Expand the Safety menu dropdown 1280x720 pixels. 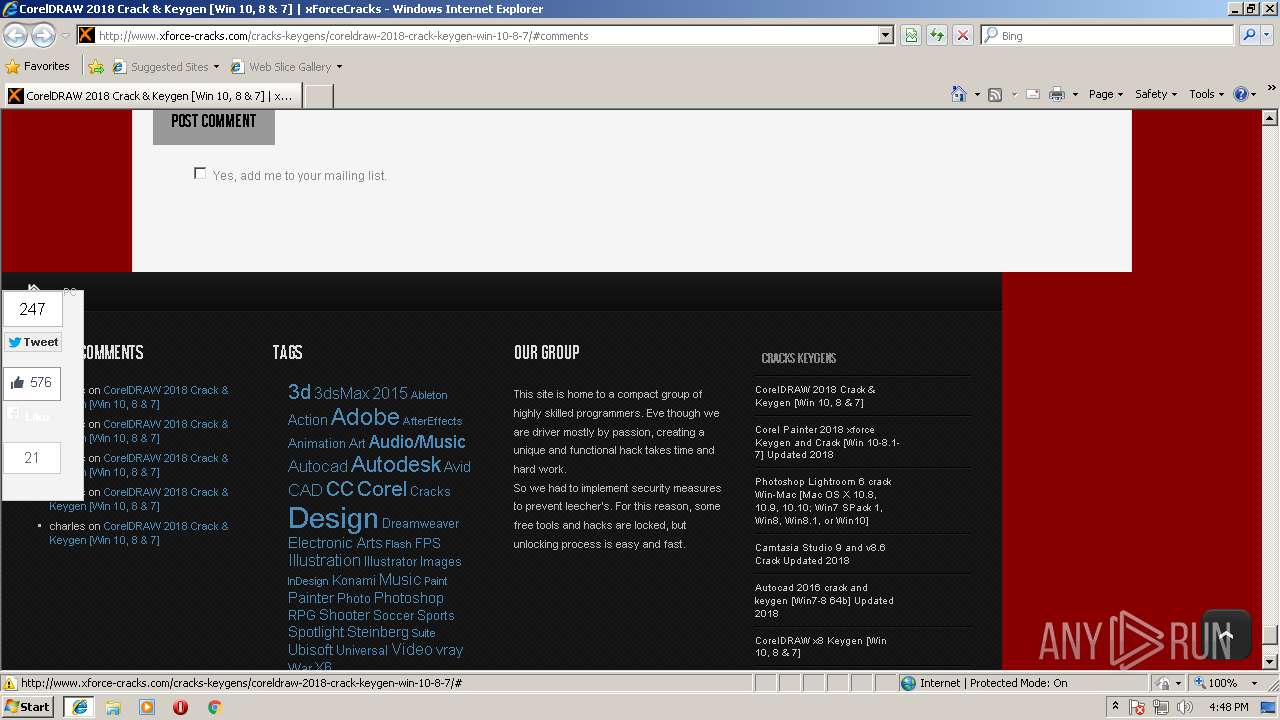pos(1157,94)
